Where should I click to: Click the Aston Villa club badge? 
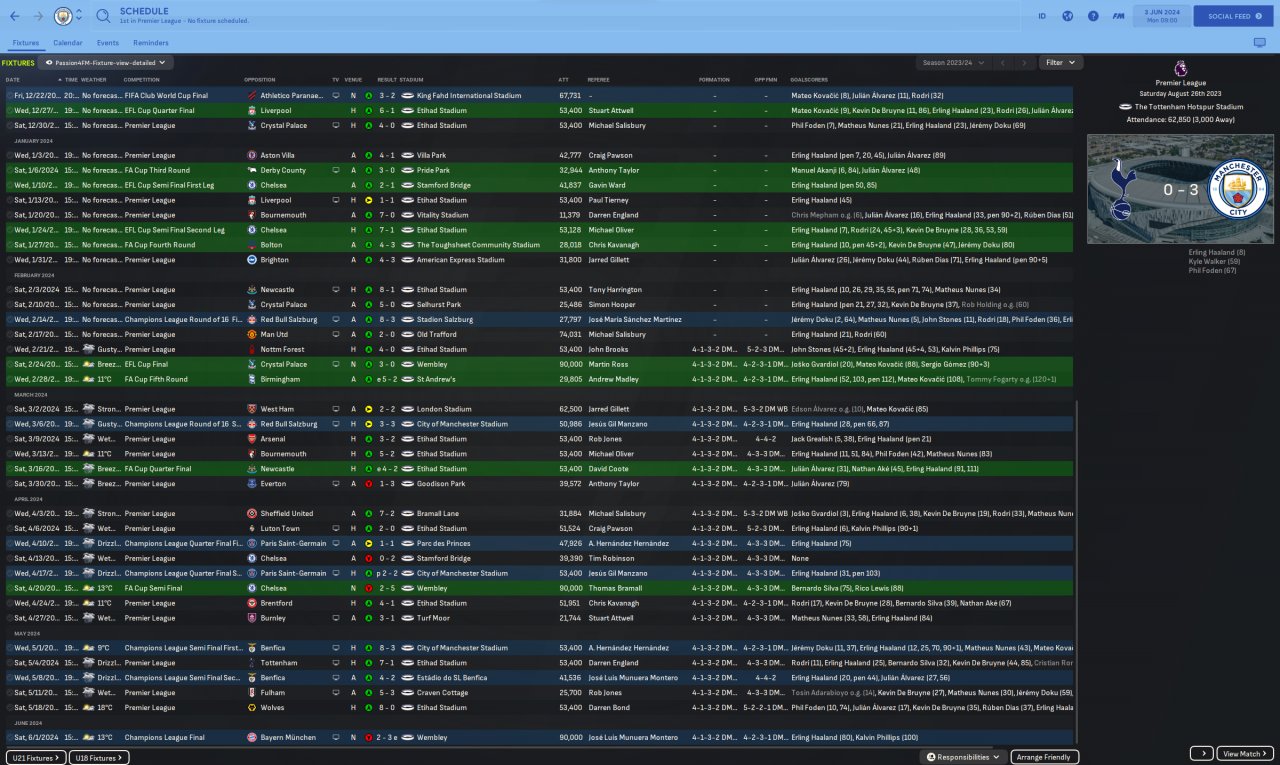pyautogui.click(x=251, y=156)
